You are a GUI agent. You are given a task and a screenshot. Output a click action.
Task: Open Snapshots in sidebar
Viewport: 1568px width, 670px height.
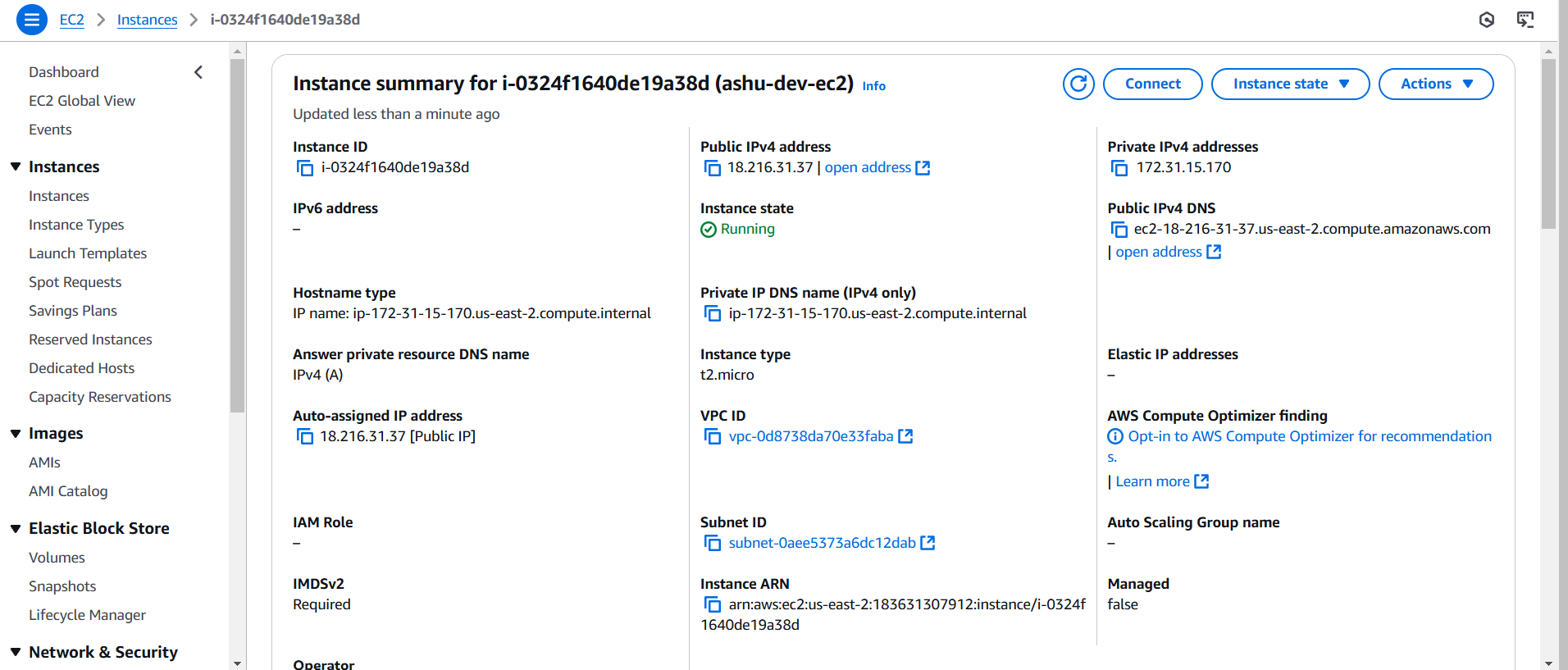pyautogui.click(x=62, y=586)
